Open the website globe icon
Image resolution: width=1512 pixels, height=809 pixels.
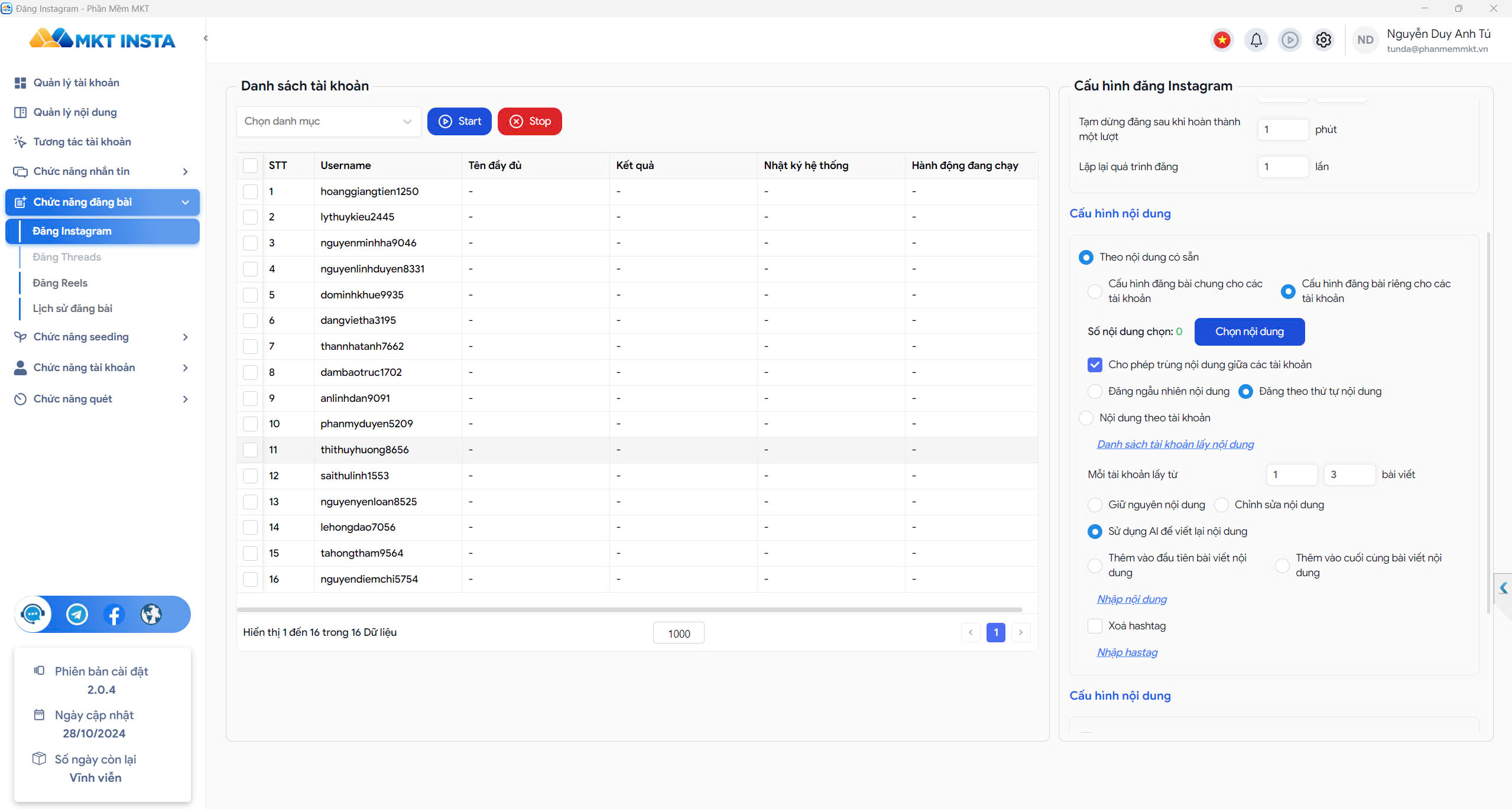tap(151, 614)
